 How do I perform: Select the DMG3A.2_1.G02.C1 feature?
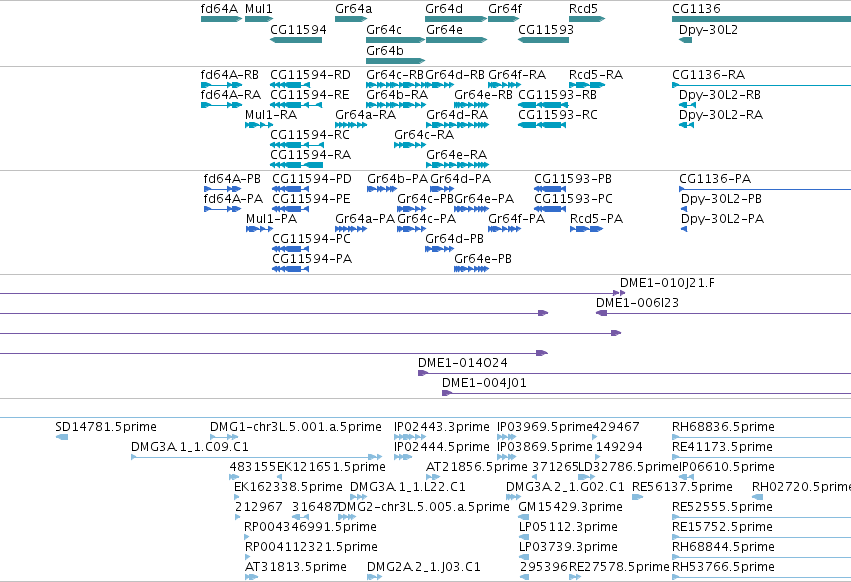513,497
